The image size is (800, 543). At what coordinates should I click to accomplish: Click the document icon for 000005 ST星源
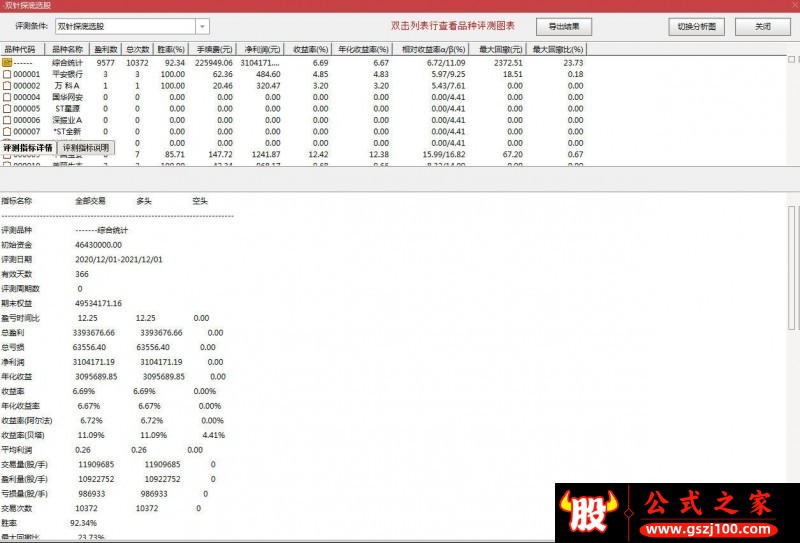7,109
